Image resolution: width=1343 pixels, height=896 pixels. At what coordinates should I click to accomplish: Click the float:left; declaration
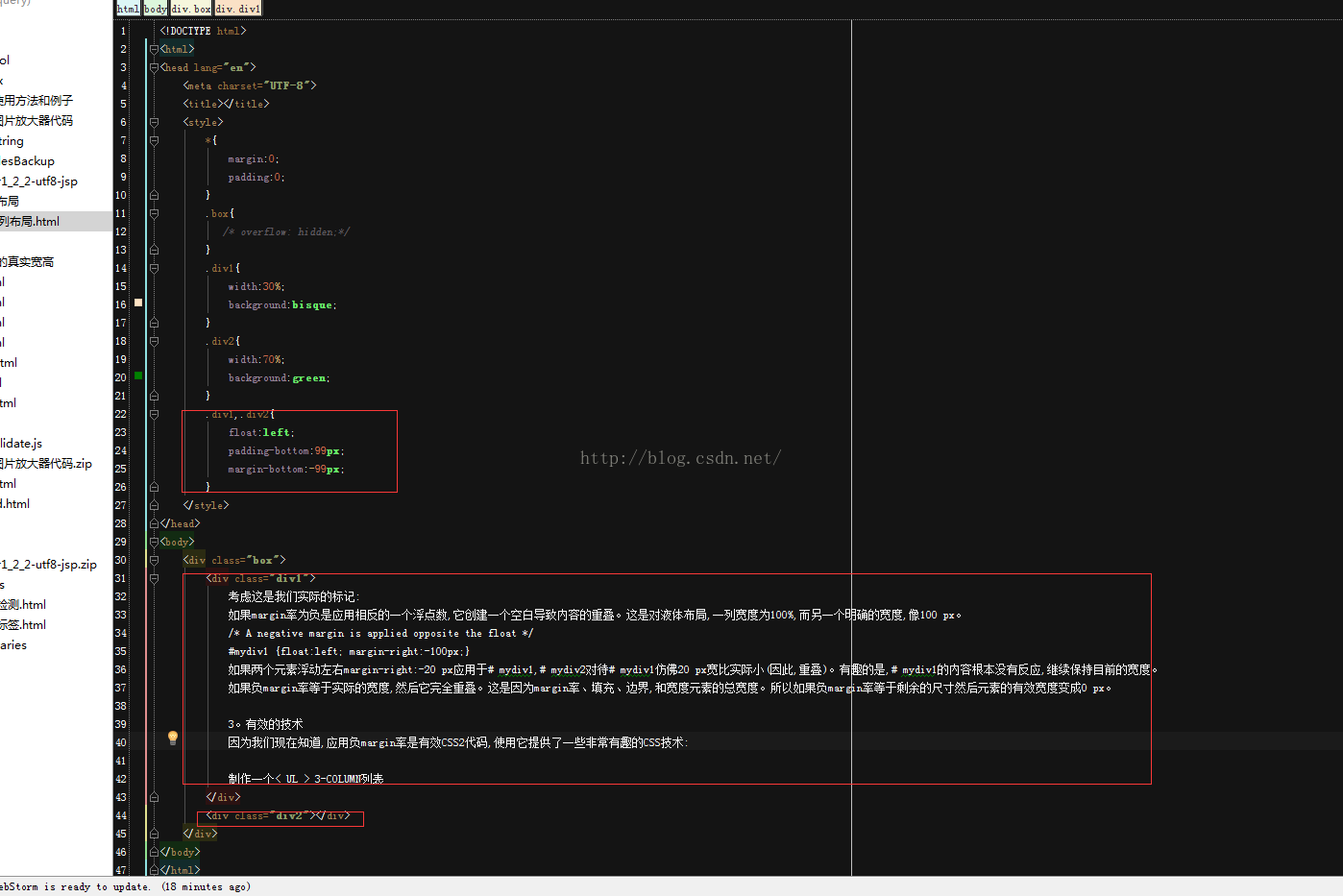262,432
